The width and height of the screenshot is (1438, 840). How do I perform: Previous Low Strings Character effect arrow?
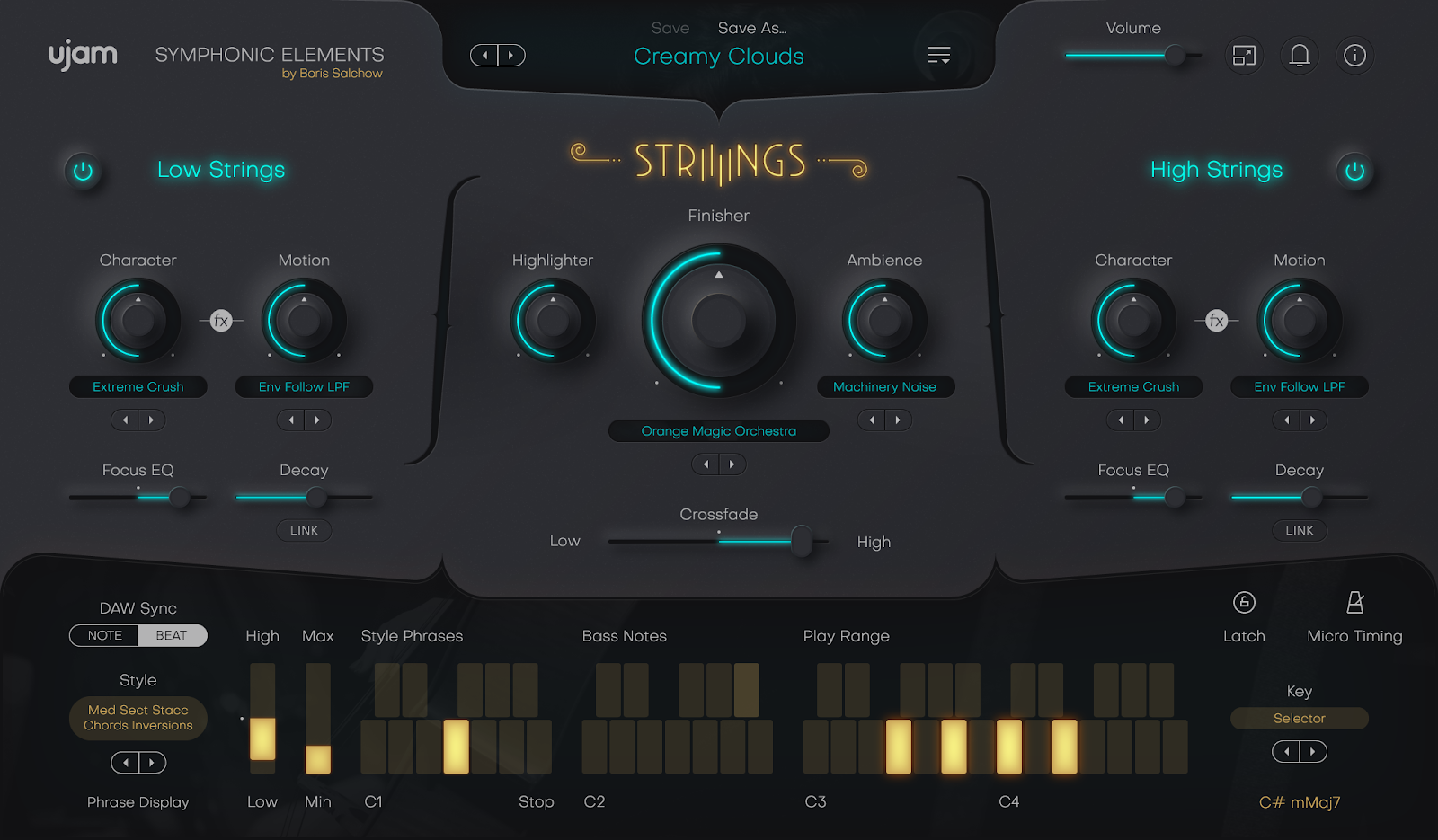[125, 420]
